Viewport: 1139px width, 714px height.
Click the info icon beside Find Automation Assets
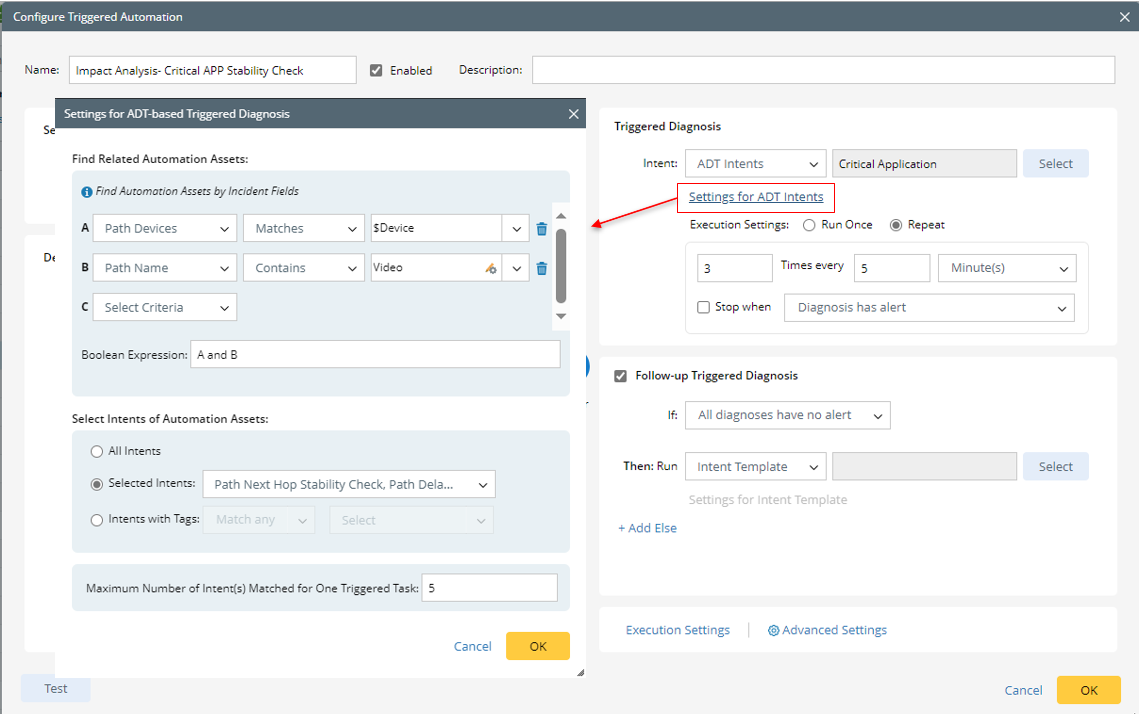click(87, 191)
